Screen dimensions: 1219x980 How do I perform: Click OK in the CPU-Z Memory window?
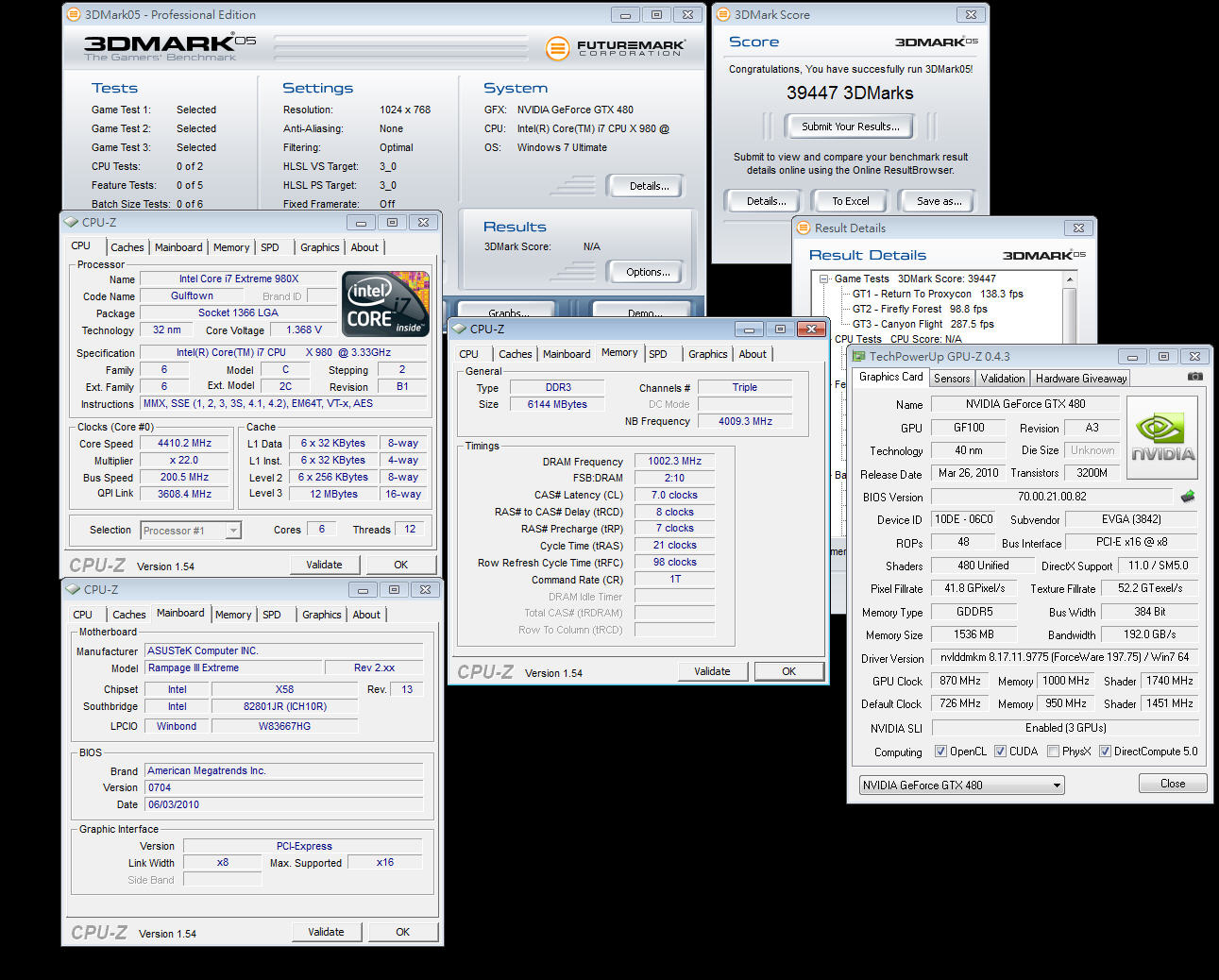(789, 671)
